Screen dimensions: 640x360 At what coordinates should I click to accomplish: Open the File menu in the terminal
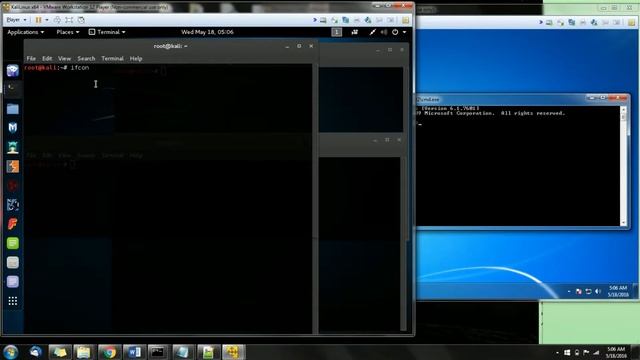coord(31,58)
